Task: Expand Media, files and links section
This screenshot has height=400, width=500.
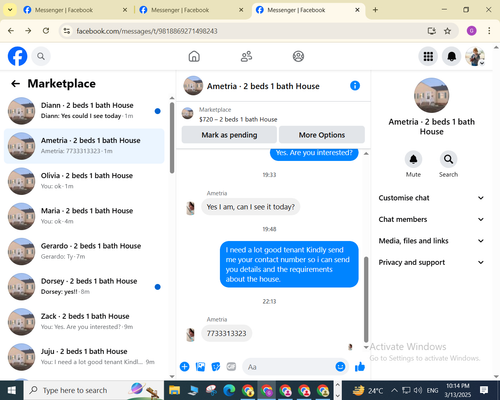Action: point(431,241)
